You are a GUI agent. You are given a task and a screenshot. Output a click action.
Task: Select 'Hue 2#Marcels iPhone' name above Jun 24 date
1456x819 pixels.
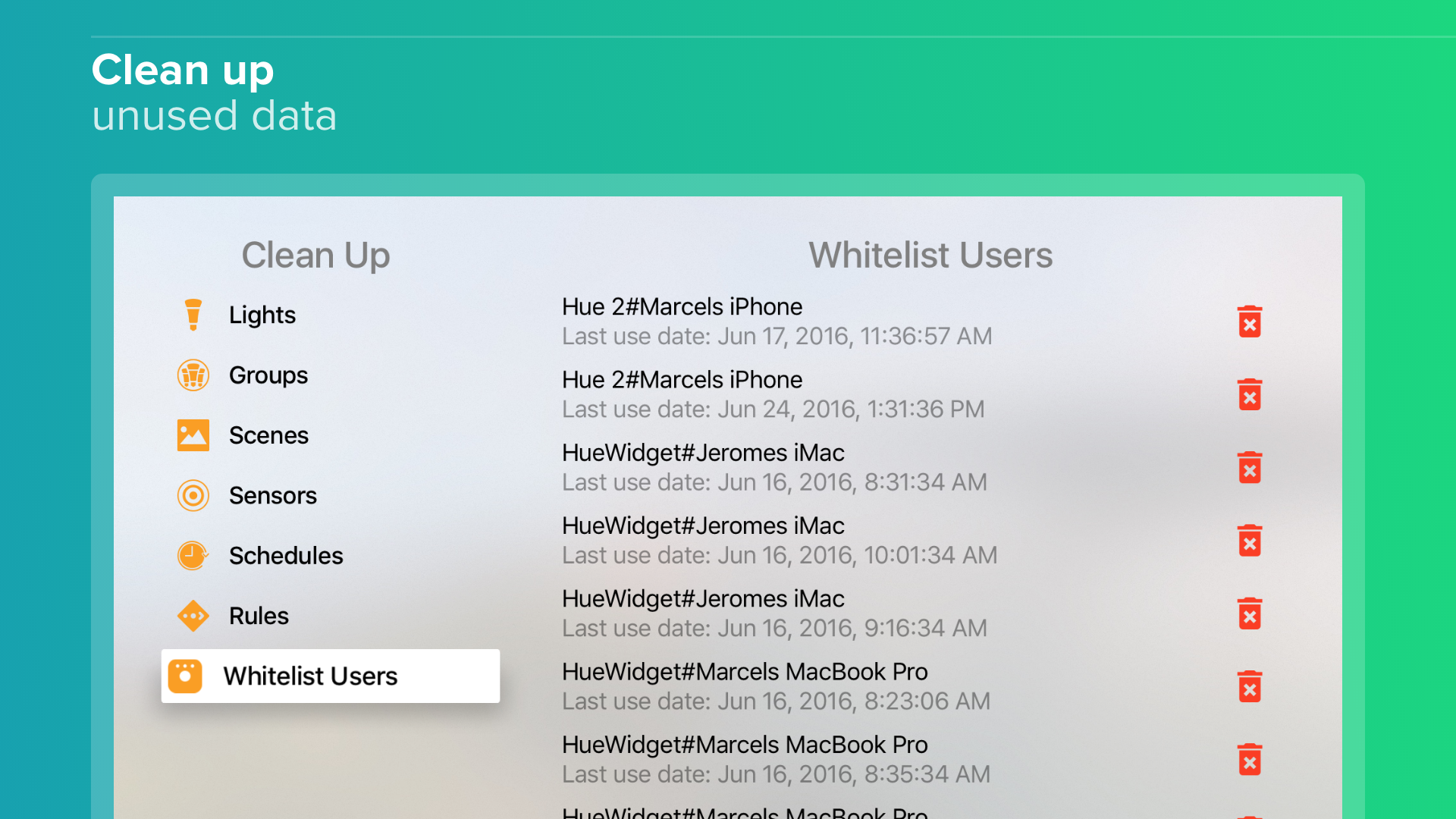pyautogui.click(x=682, y=379)
